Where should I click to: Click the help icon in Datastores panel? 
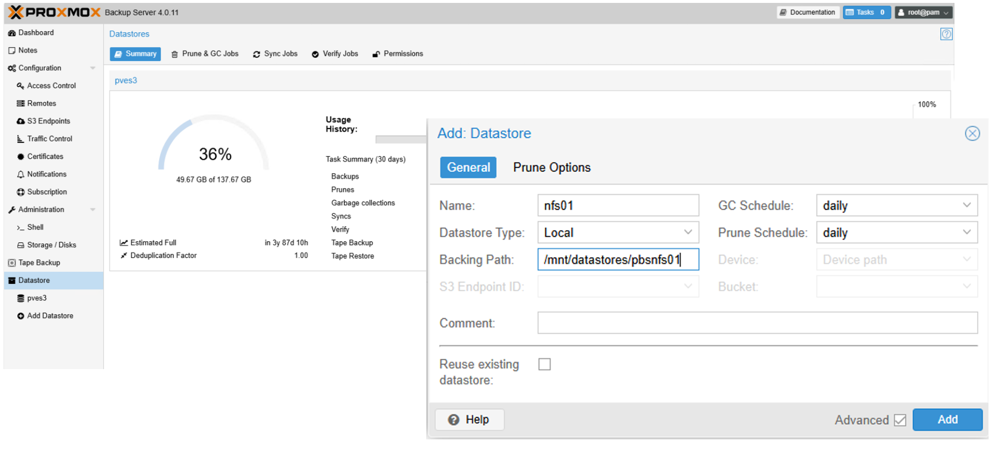(x=946, y=34)
